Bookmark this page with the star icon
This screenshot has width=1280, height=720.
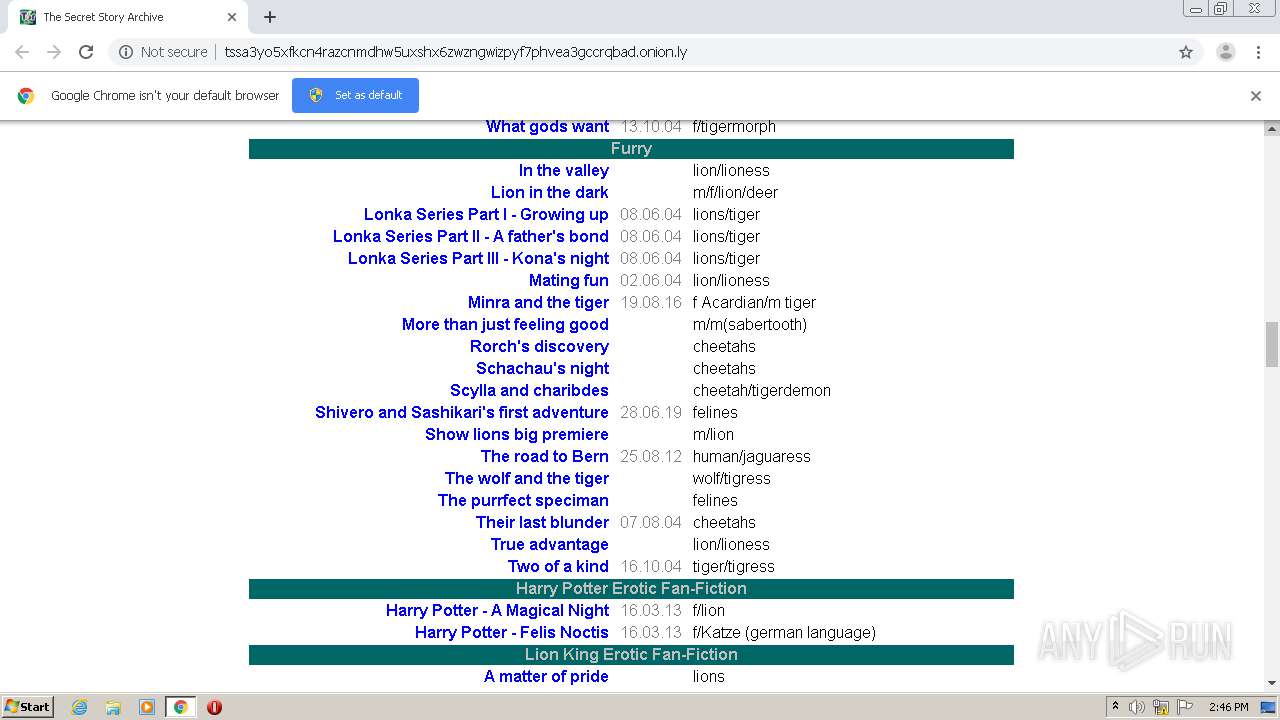click(1186, 52)
